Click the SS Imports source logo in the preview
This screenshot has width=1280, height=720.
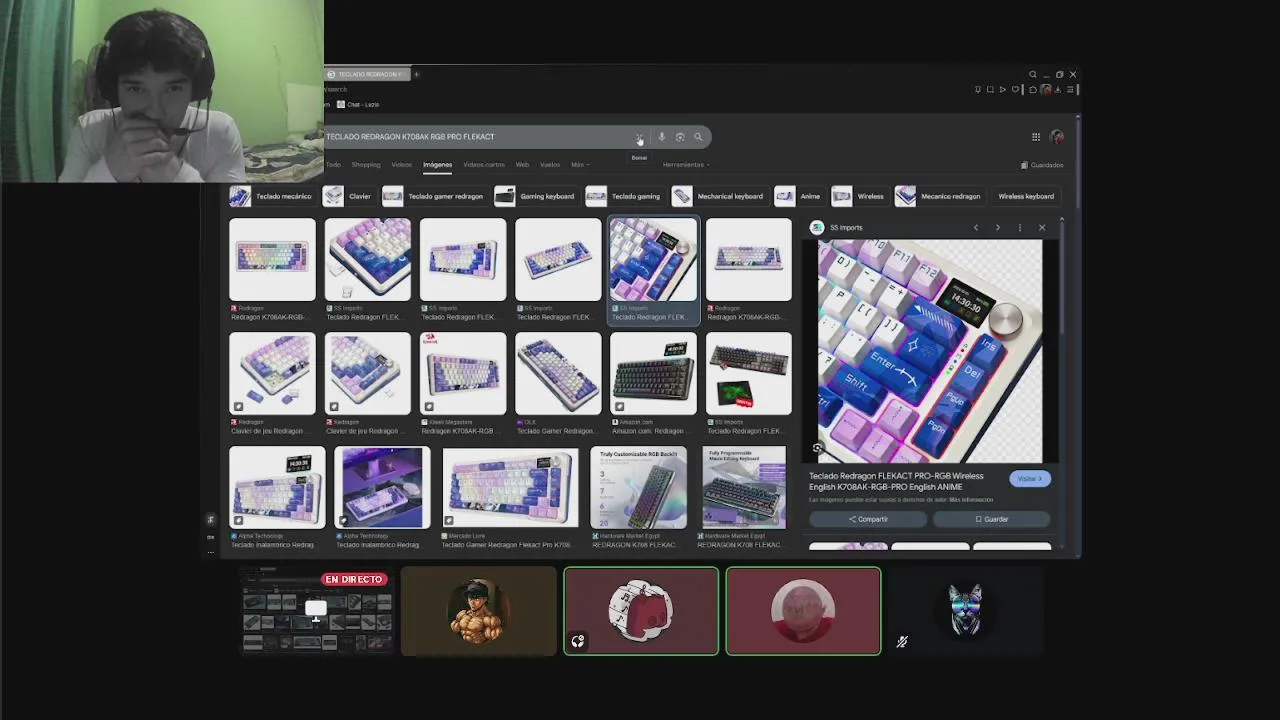817,228
